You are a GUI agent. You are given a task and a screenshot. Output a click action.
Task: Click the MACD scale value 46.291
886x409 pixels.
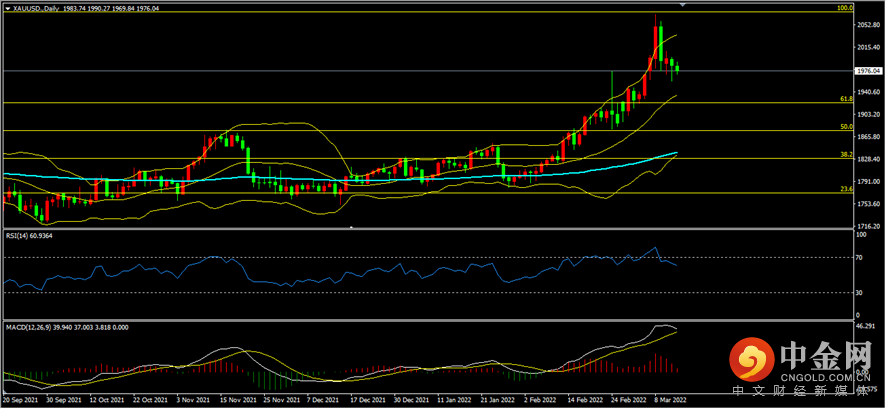point(866,327)
